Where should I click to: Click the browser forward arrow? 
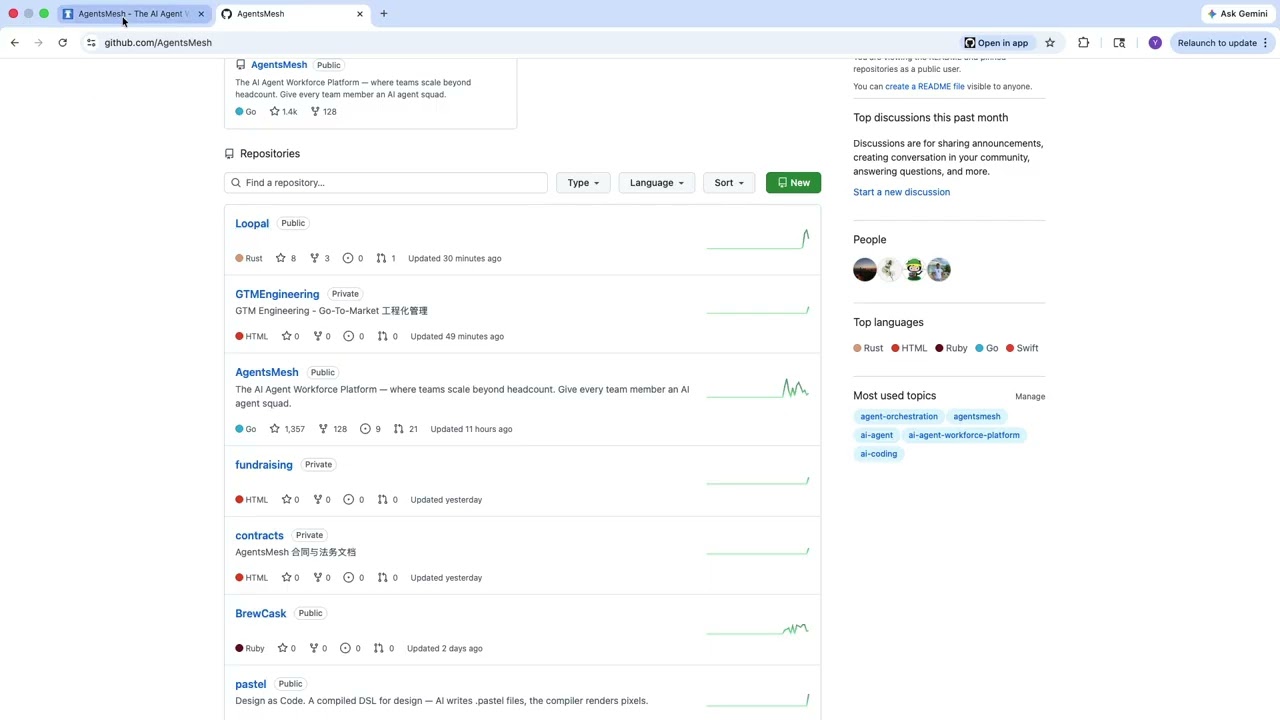38,43
